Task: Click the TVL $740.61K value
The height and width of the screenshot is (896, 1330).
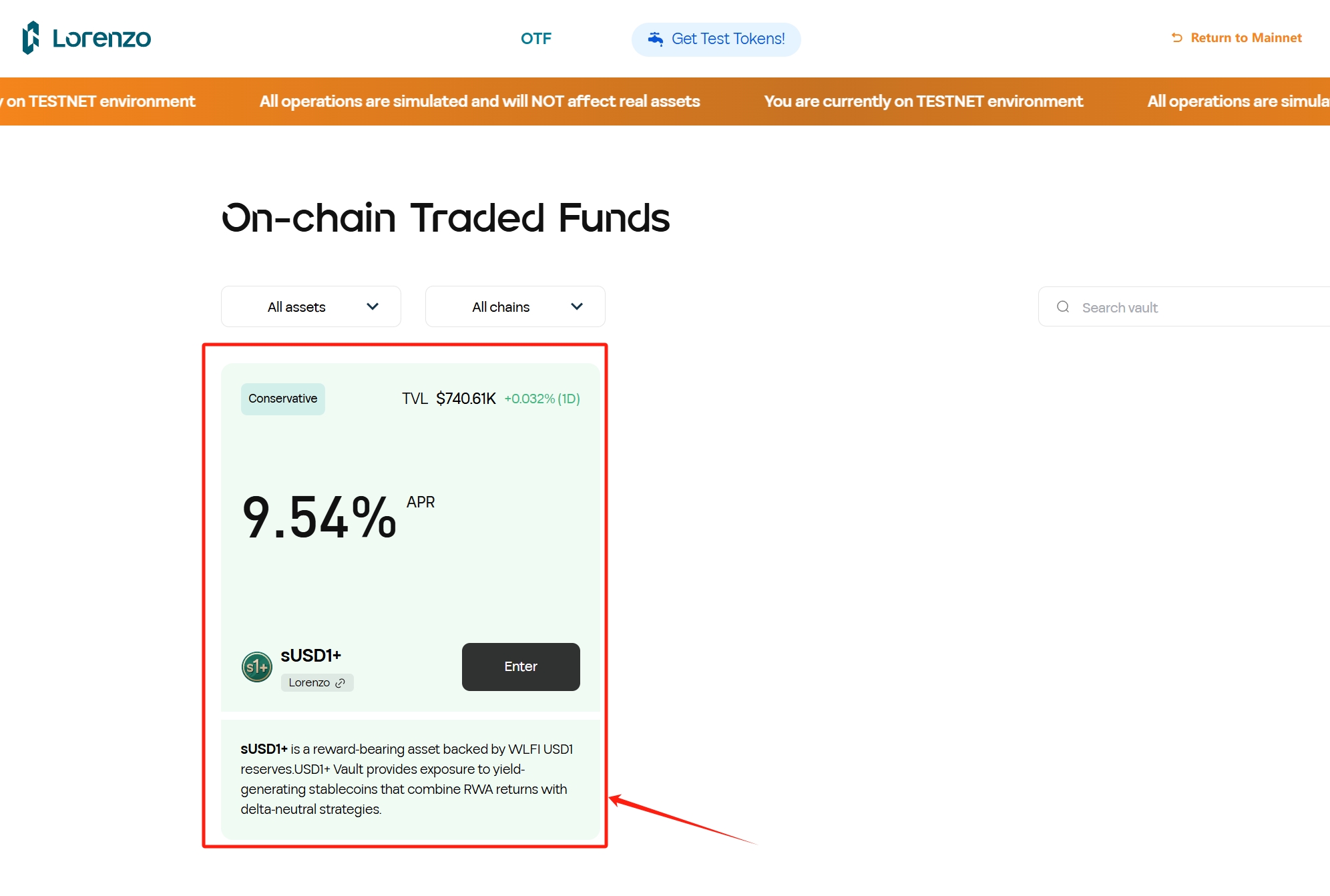Action: (x=466, y=399)
